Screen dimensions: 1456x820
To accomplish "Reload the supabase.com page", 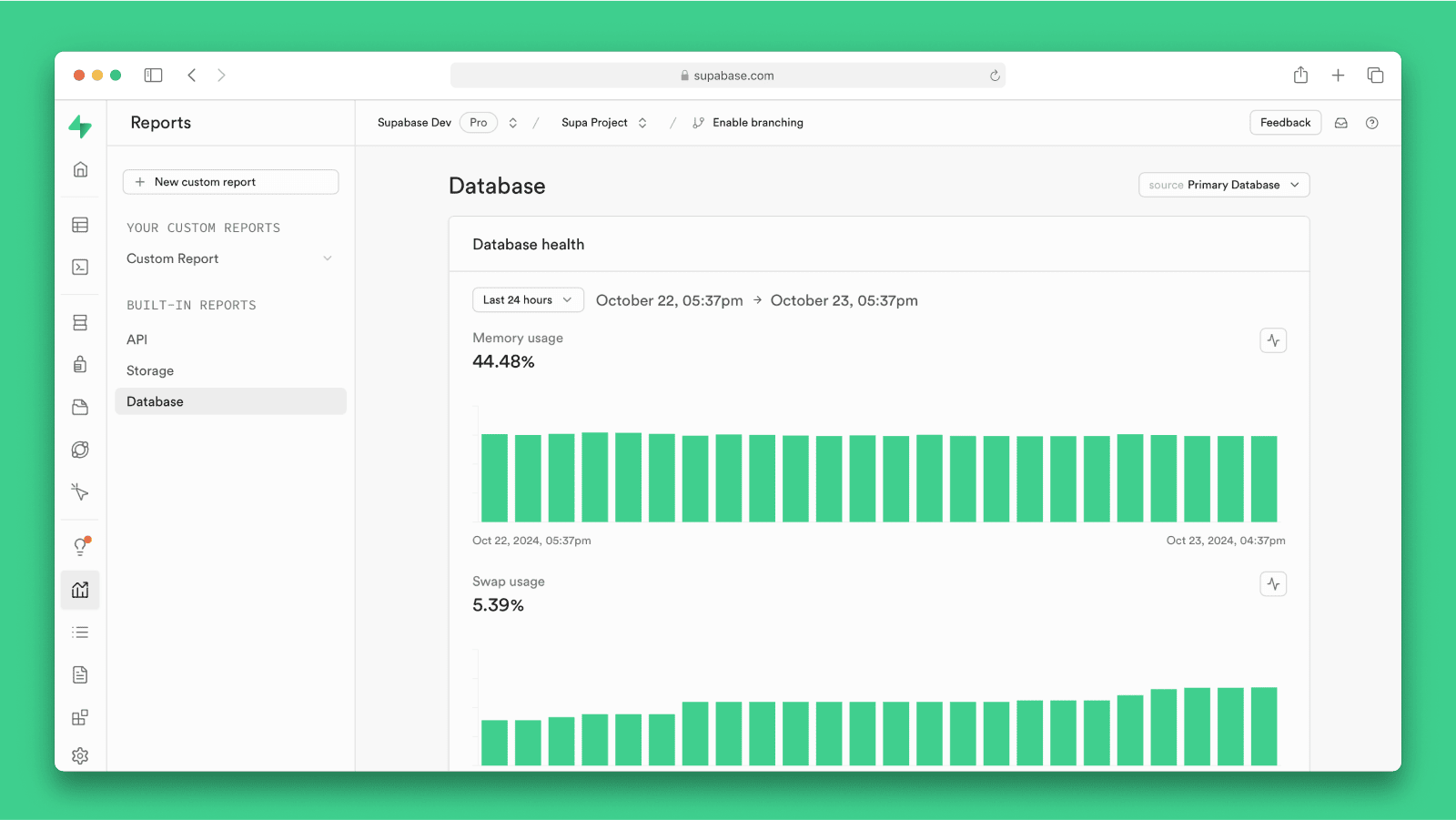I will (995, 76).
